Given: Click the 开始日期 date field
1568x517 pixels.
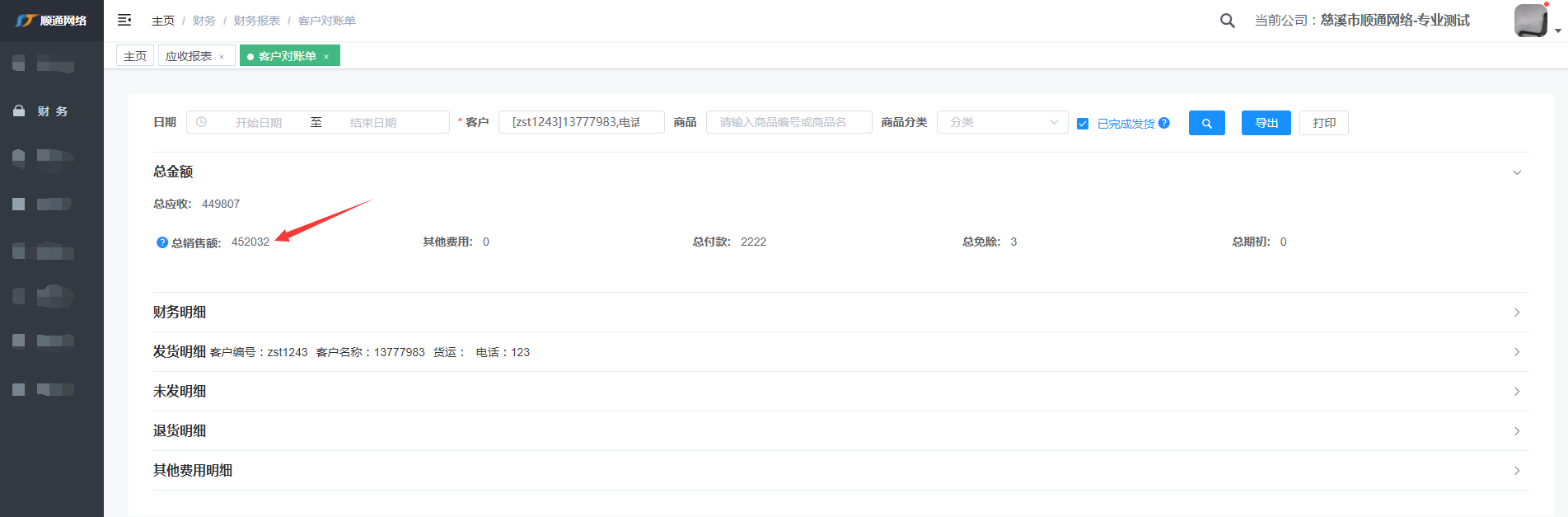Looking at the screenshot, I should (x=258, y=122).
